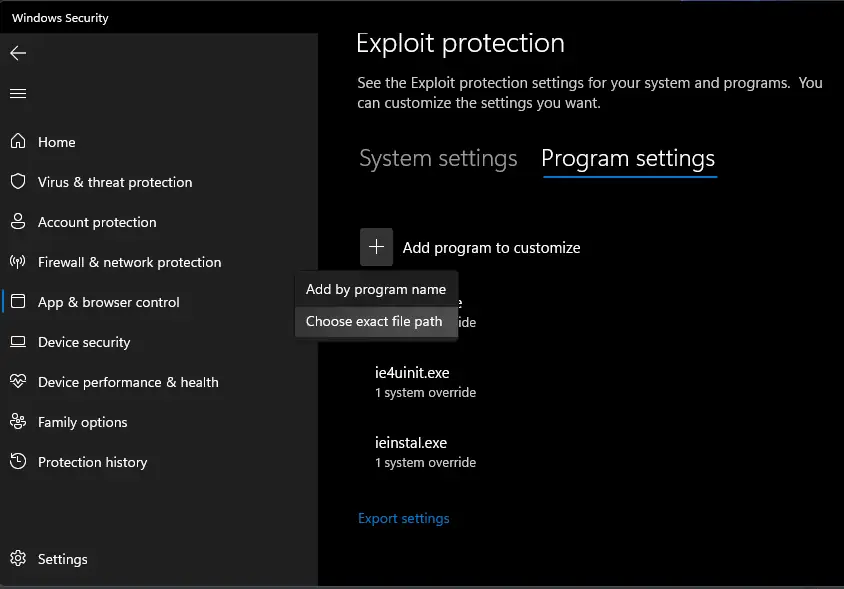The width and height of the screenshot is (844, 589).
Task: Open Settings at sidebar bottom
Action: pos(62,559)
